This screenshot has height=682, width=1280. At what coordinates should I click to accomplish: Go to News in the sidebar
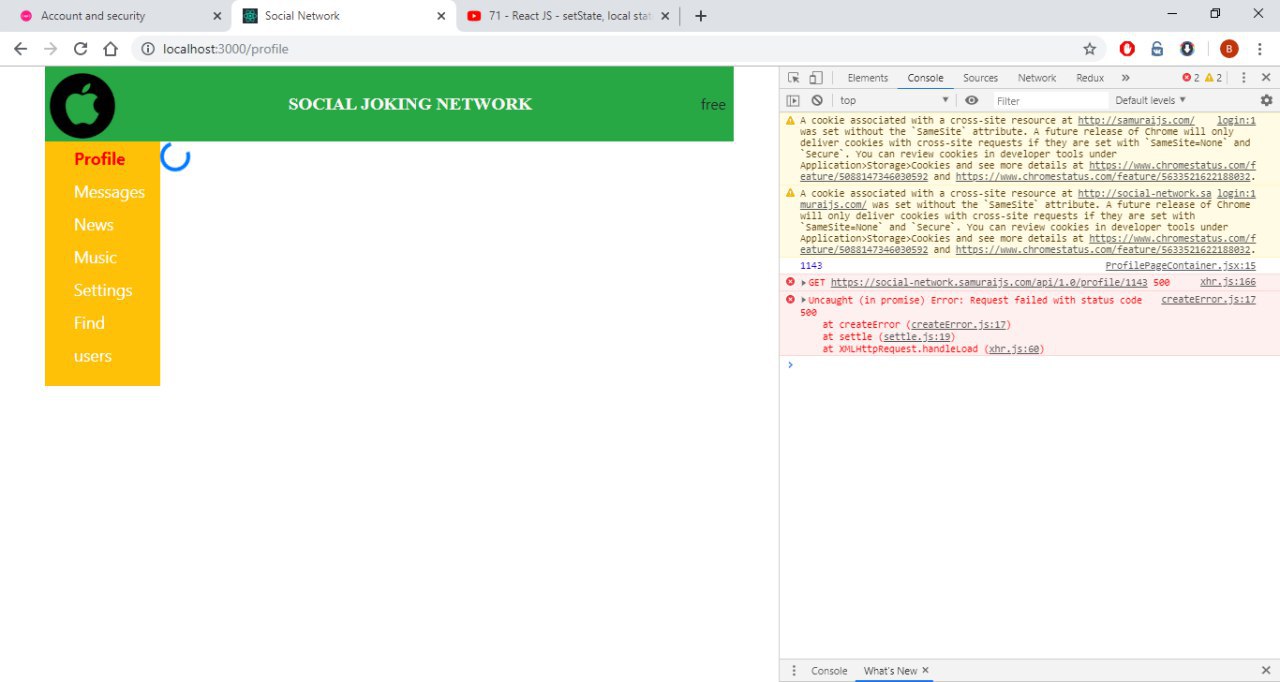click(93, 225)
